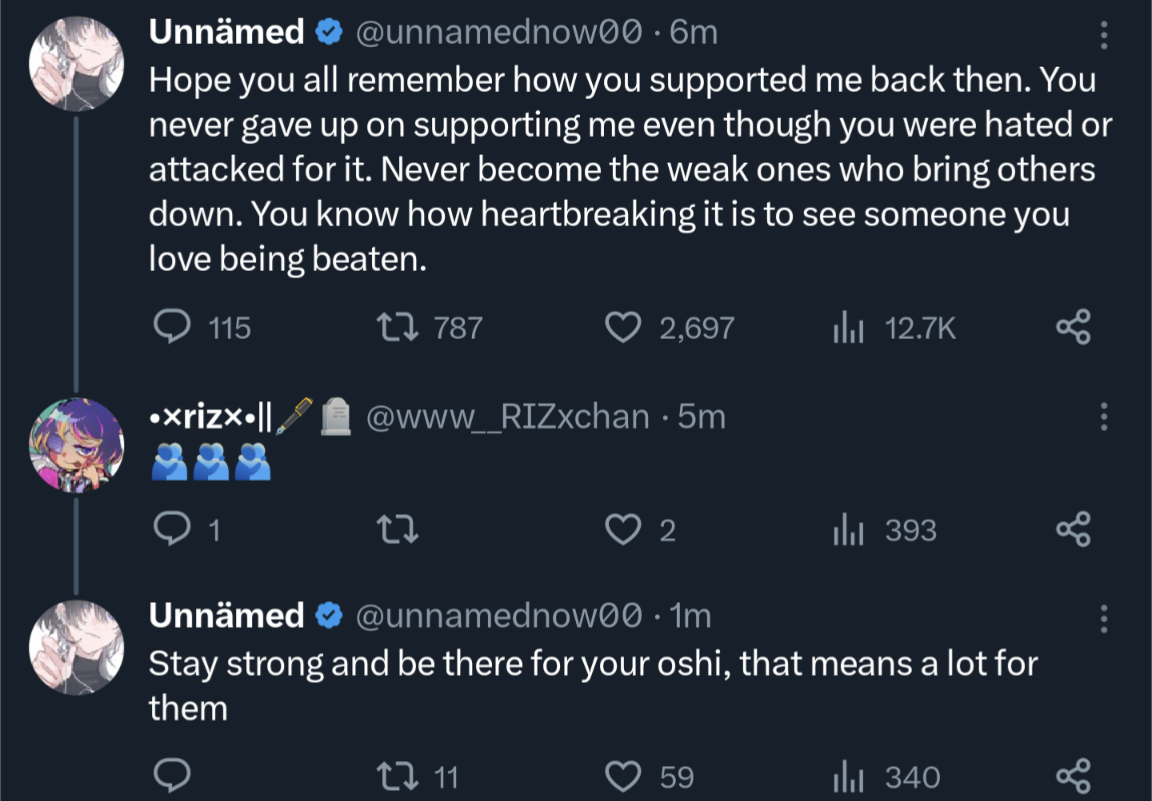This screenshot has width=1152, height=801.
Task: Open more options on the oshi tweet
Action: (1104, 618)
